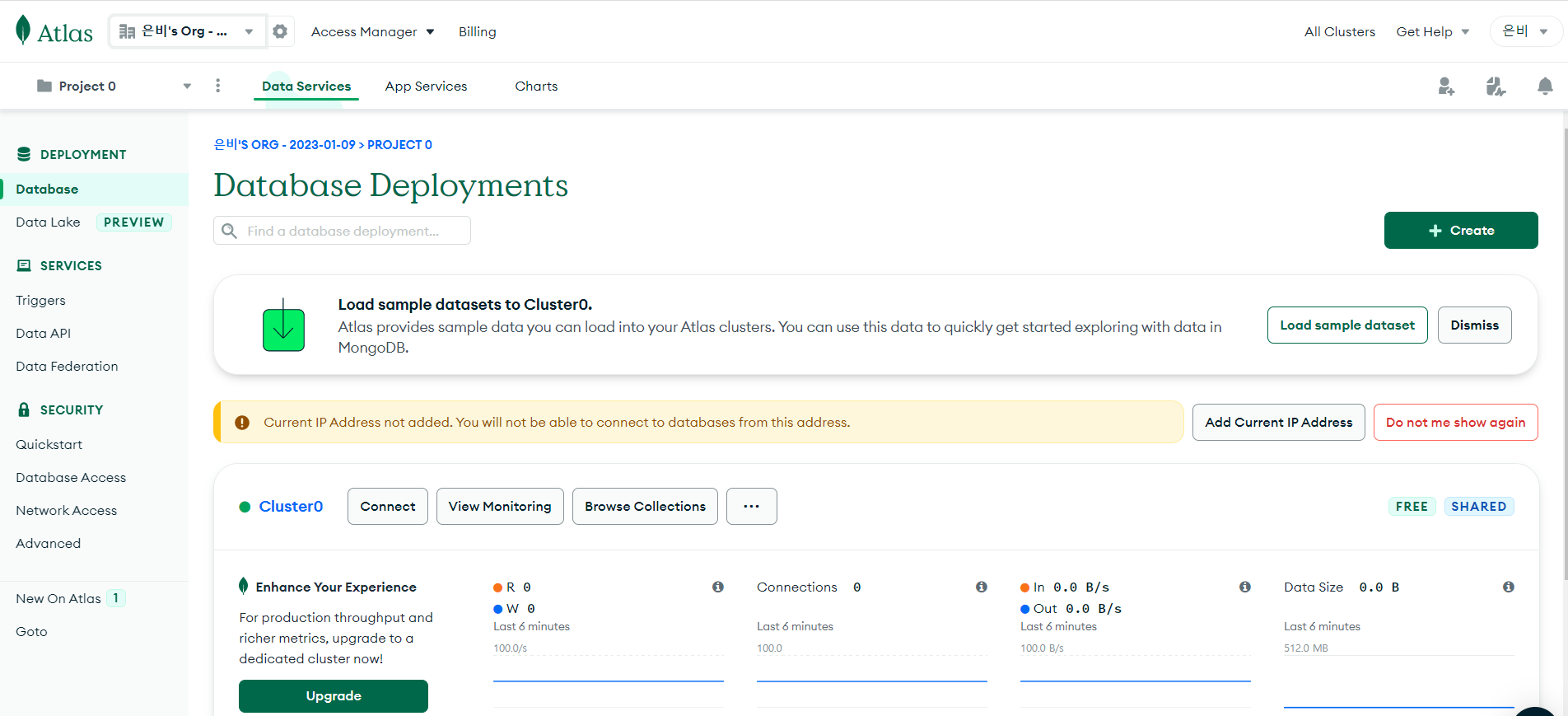The image size is (1568, 716).
Task: Click the green sample dataset download icon
Action: [x=283, y=325]
